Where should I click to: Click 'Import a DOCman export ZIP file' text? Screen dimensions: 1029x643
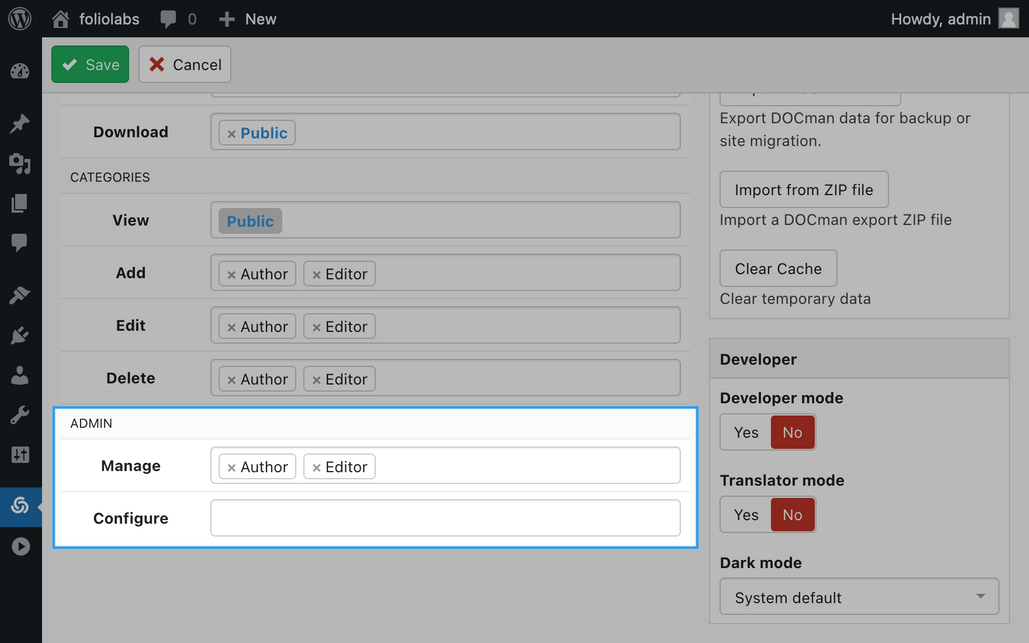coord(835,220)
